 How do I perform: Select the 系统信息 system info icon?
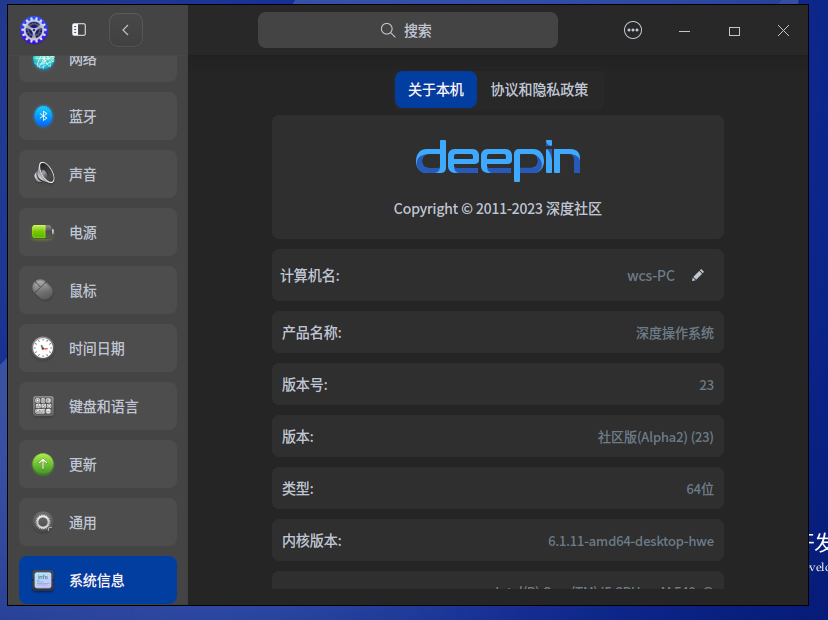(42, 580)
